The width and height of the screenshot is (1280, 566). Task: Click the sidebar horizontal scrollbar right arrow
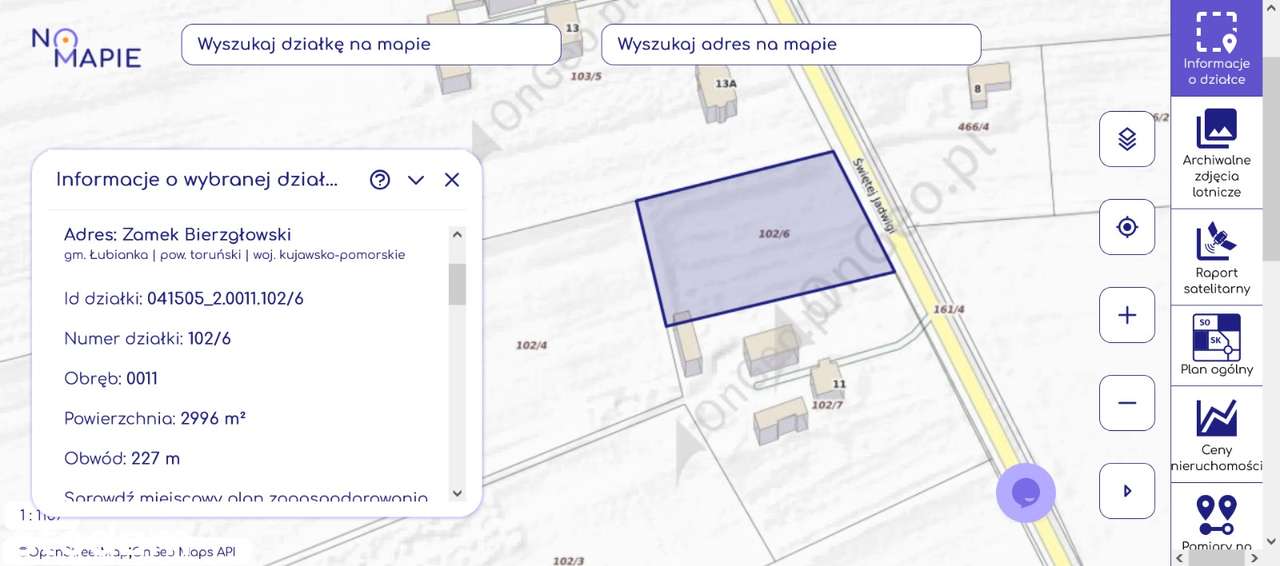tap(1254, 558)
